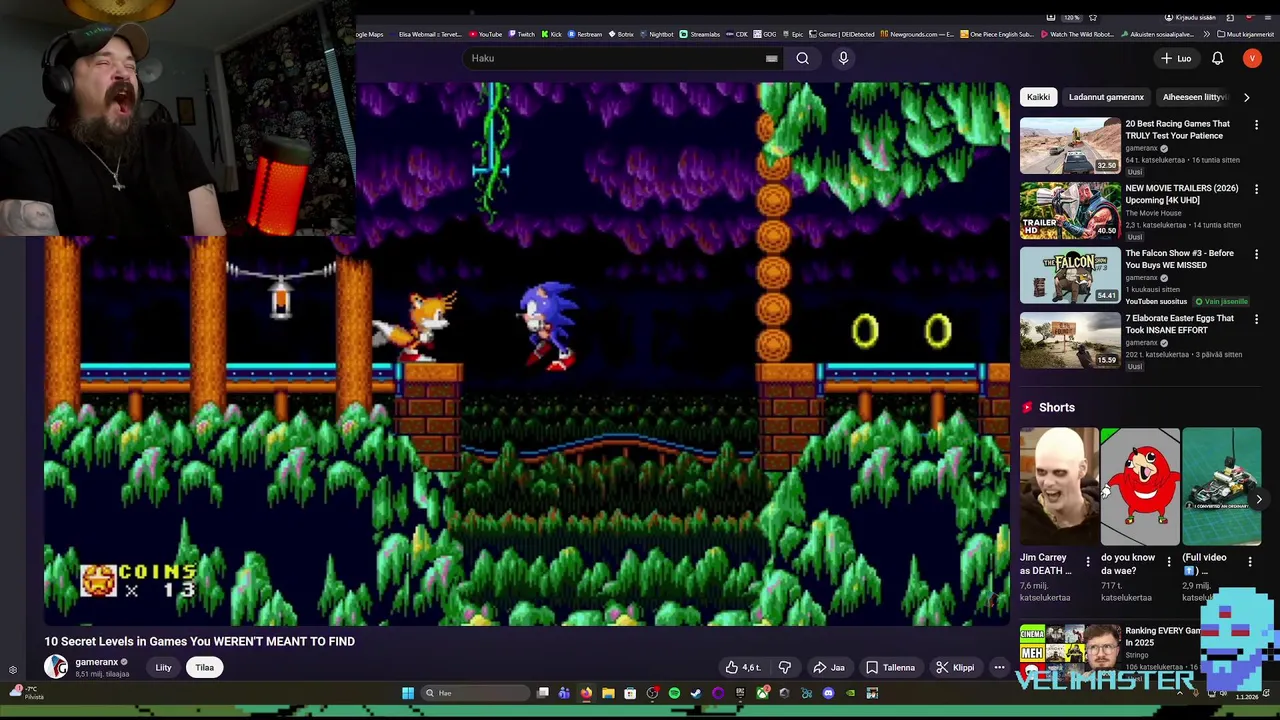Open the Streamlabs bookmark
Screen dimensions: 1280x720
pyautogui.click(x=700, y=34)
